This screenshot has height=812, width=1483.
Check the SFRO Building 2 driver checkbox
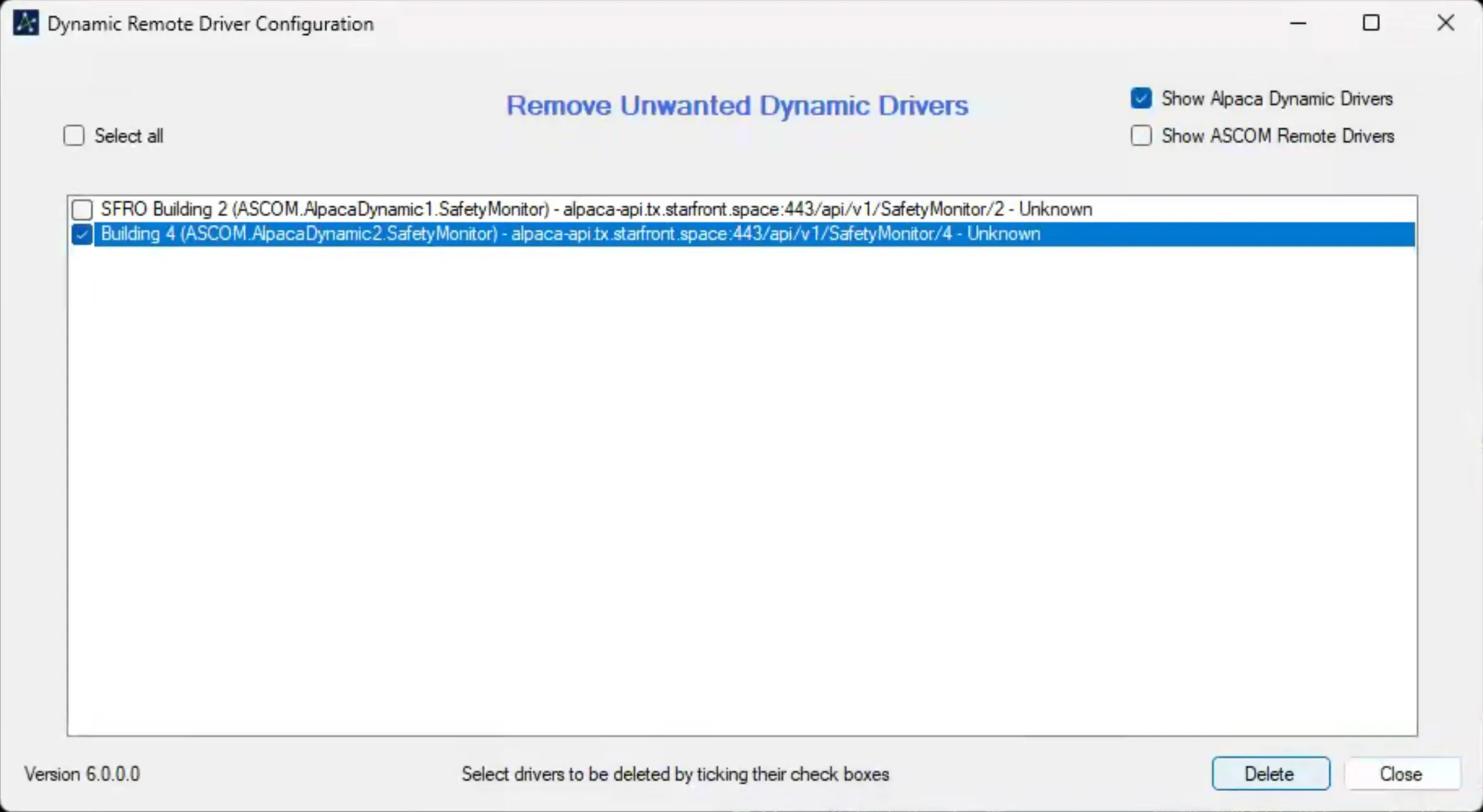coord(82,209)
